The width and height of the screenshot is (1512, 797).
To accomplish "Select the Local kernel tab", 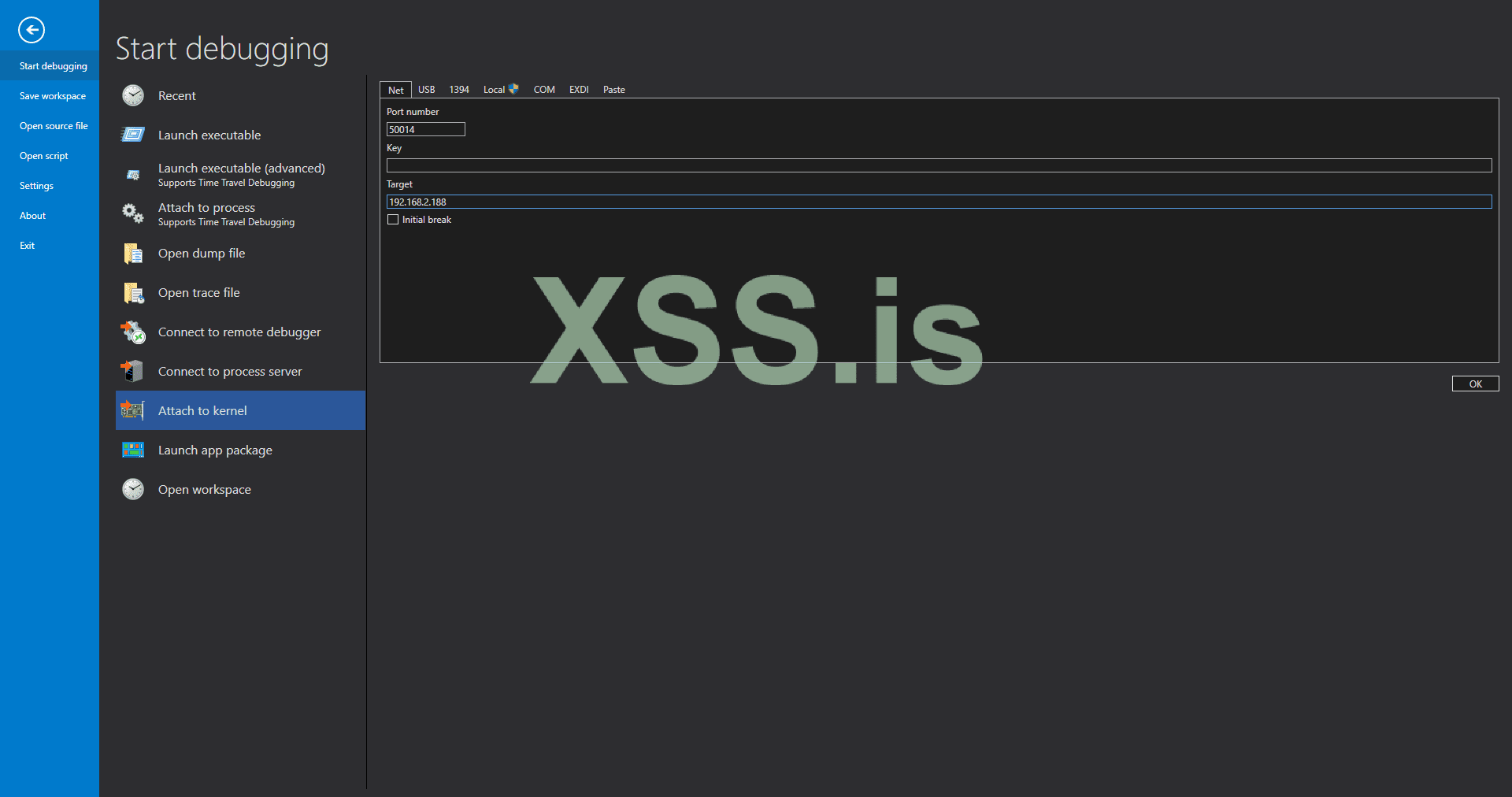I will point(501,90).
